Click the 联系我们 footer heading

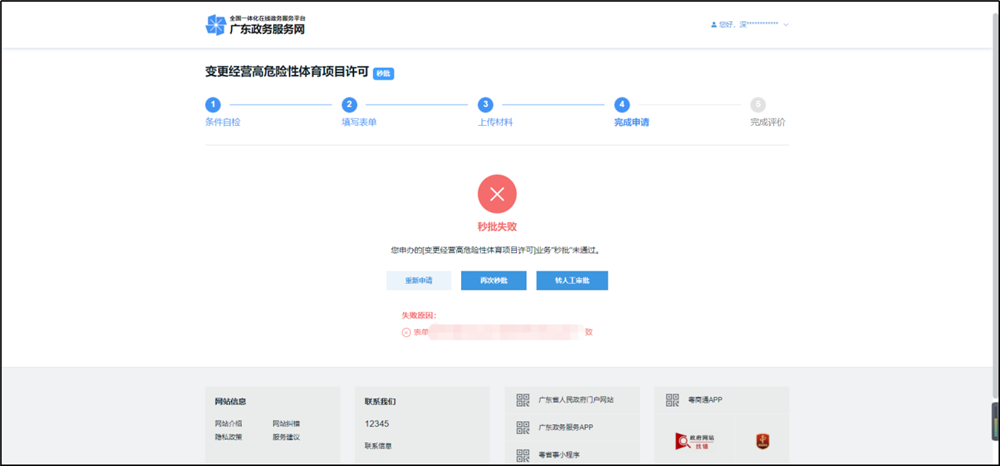pos(380,402)
